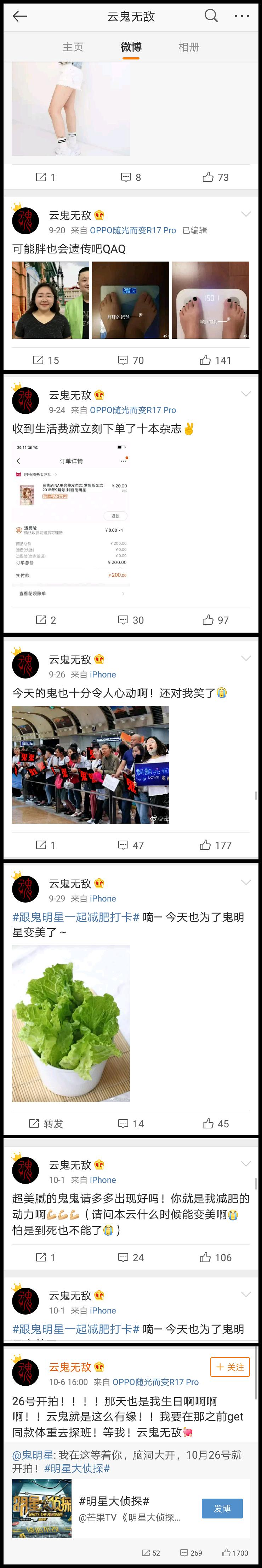Like the magazine order post with 97 likes

click(x=215, y=620)
